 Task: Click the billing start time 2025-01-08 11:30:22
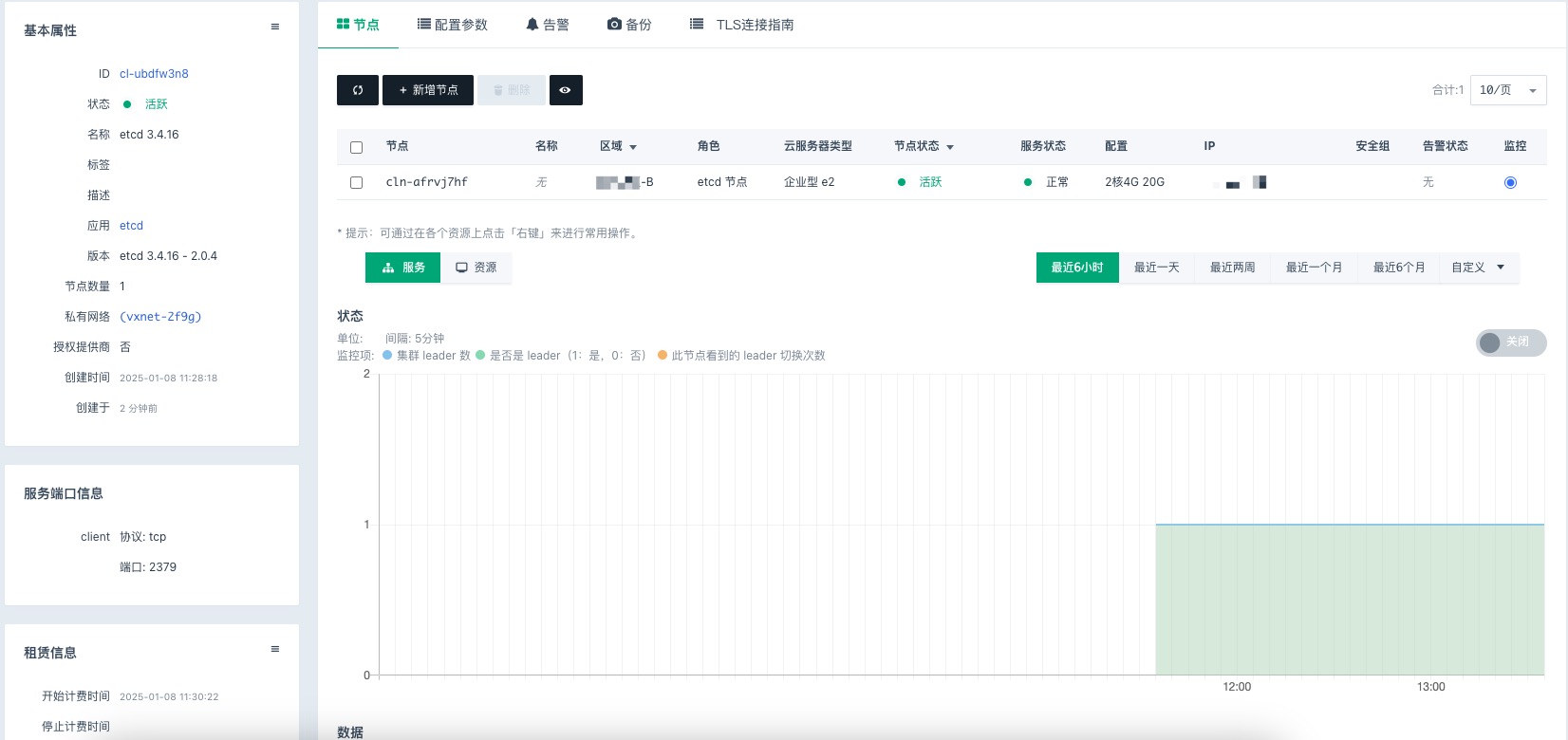169,696
